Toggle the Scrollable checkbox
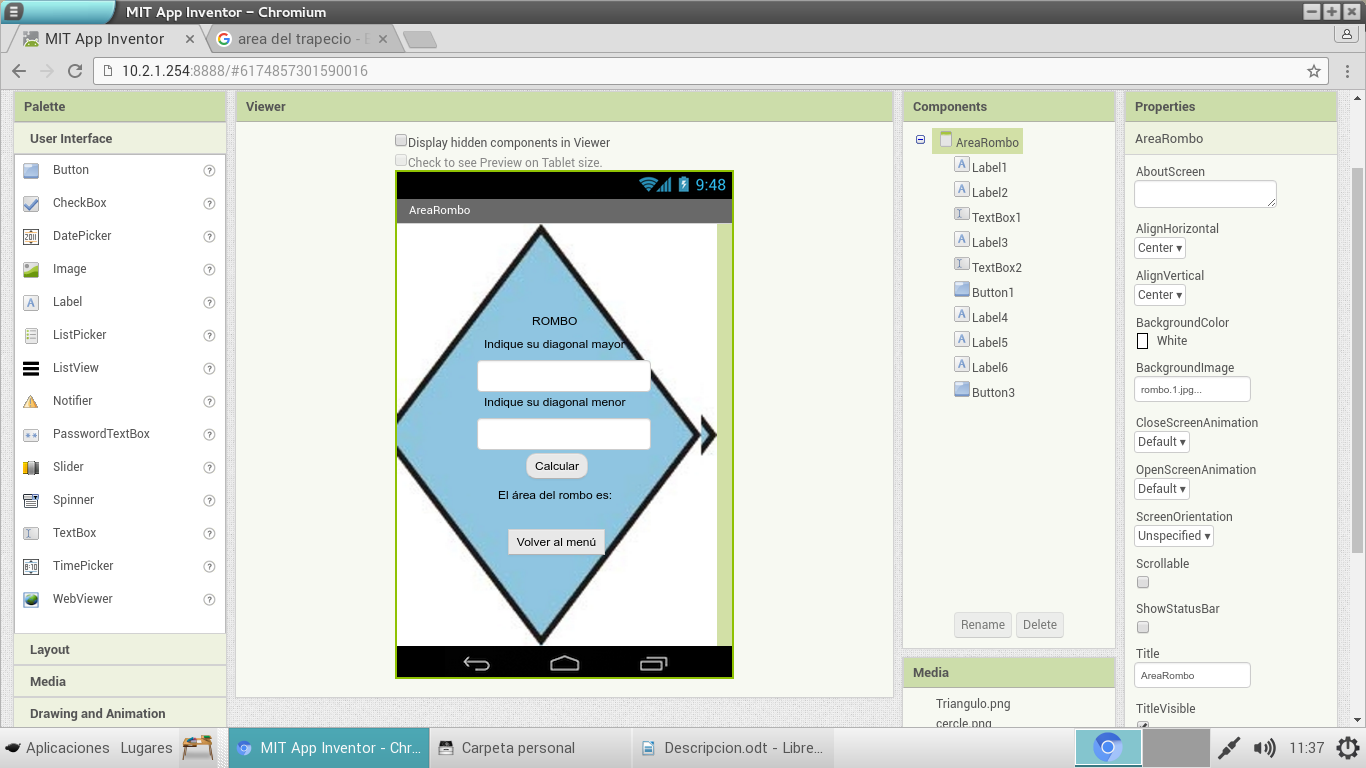 tap(1143, 582)
